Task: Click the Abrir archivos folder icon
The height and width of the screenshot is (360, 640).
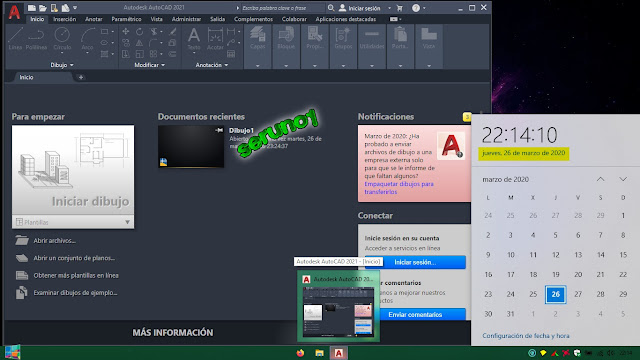Action: point(22,240)
